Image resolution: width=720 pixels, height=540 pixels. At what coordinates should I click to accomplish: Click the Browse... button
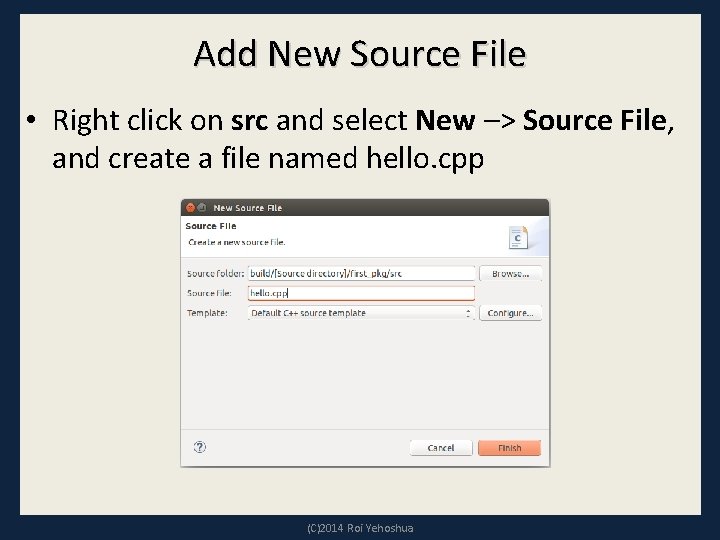(x=510, y=273)
